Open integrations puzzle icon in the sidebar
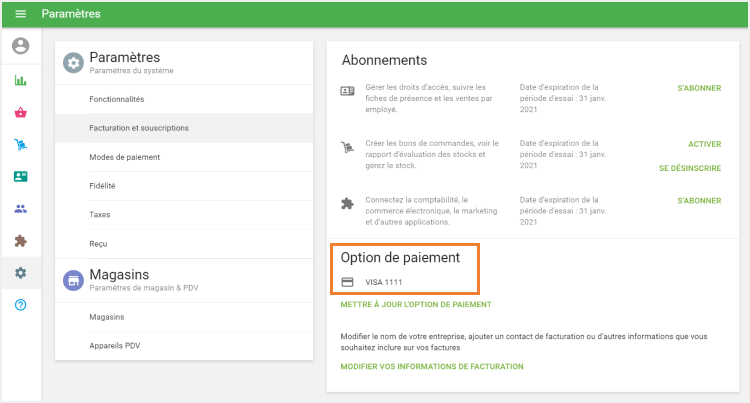750x403 pixels. click(21, 240)
